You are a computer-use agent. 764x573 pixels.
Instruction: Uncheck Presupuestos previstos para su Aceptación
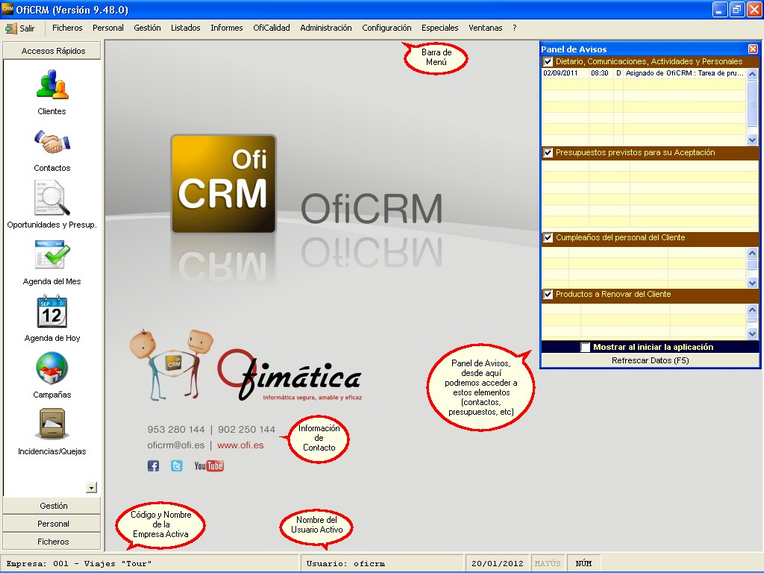pyautogui.click(x=548, y=153)
